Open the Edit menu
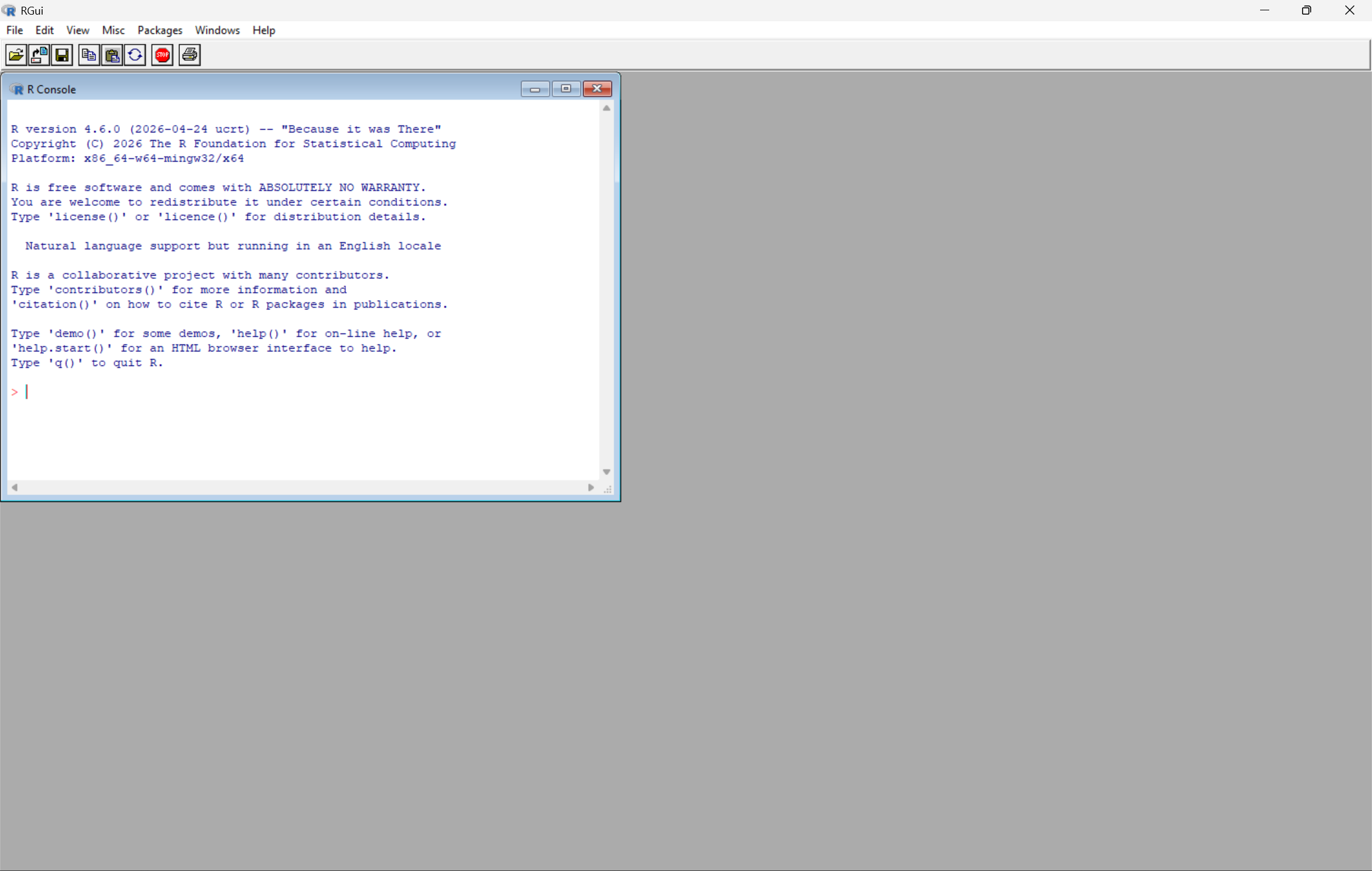This screenshot has width=1372, height=871. coord(44,30)
